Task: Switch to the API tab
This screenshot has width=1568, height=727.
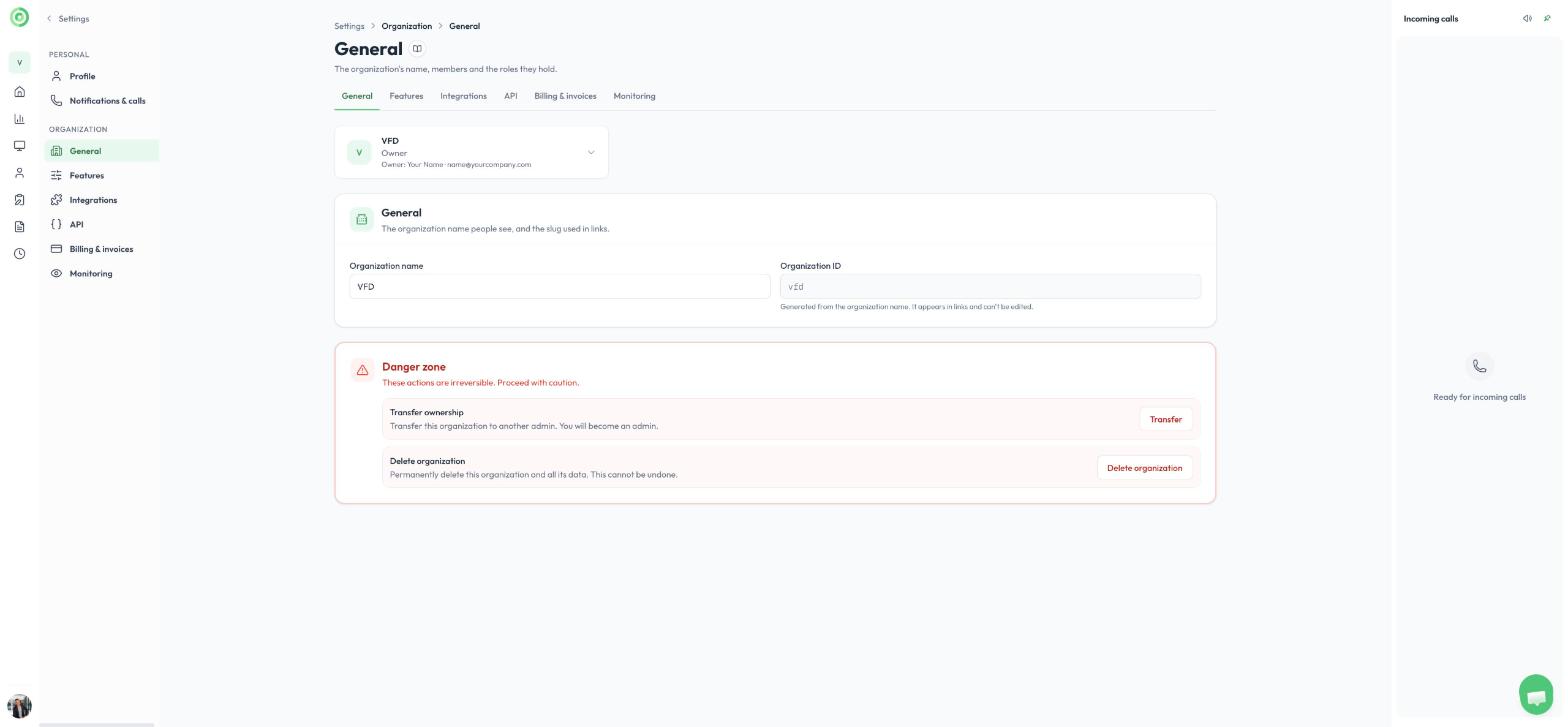Action: coord(510,96)
